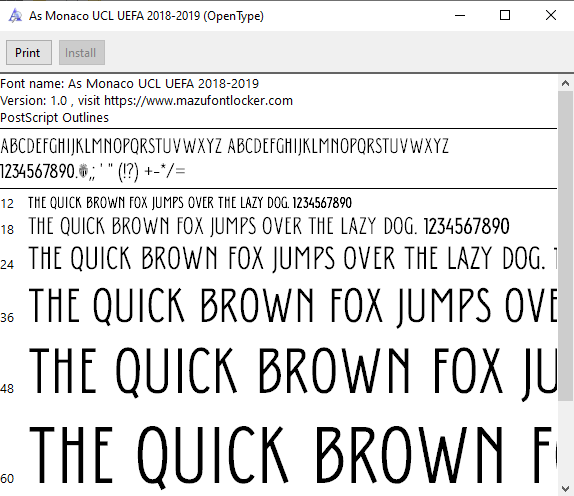Click the PostScript Outlines text
Image resolution: width=574 pixels, height=496 pixels.
(55, 118)
